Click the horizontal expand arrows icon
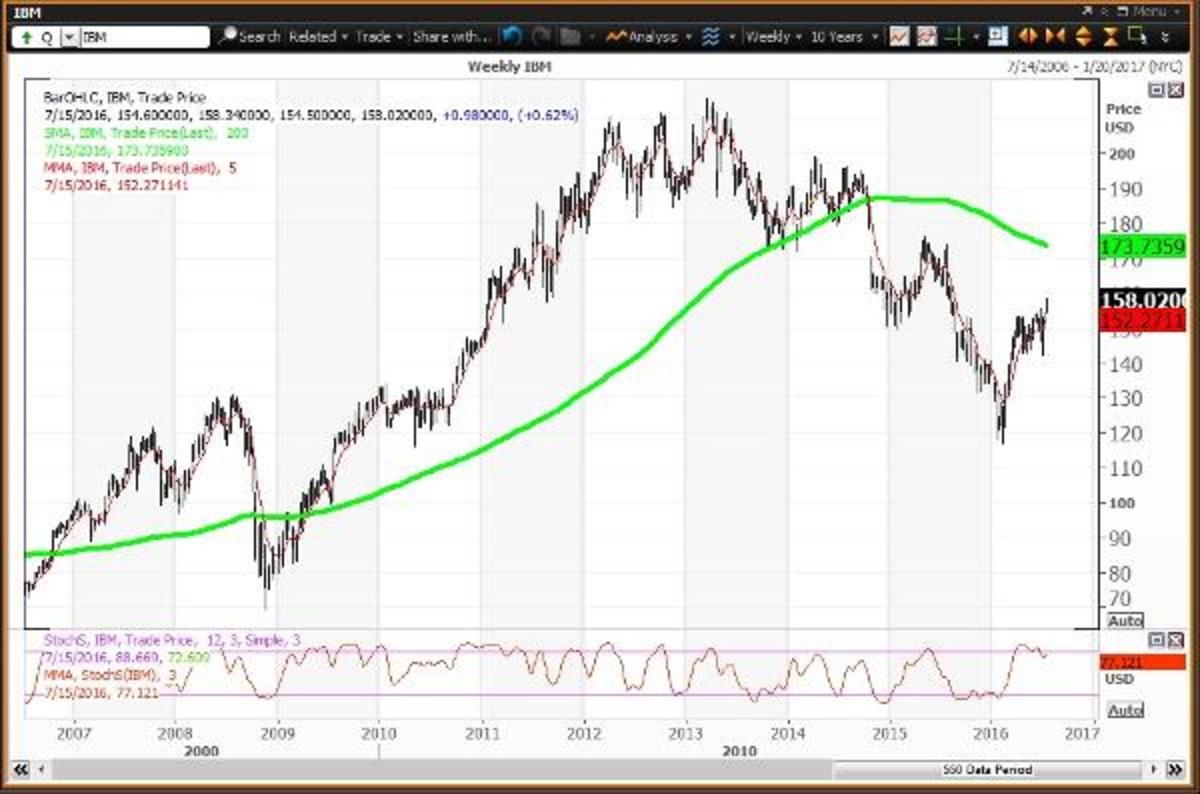Viewport: 1200px width, 794px height. point(1027,36)
